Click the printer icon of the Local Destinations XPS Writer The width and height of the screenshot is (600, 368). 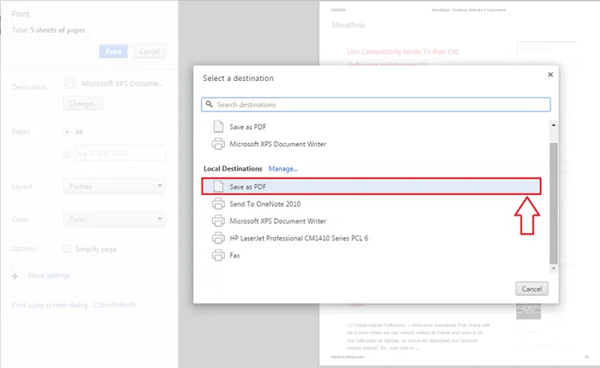(218, 221)
